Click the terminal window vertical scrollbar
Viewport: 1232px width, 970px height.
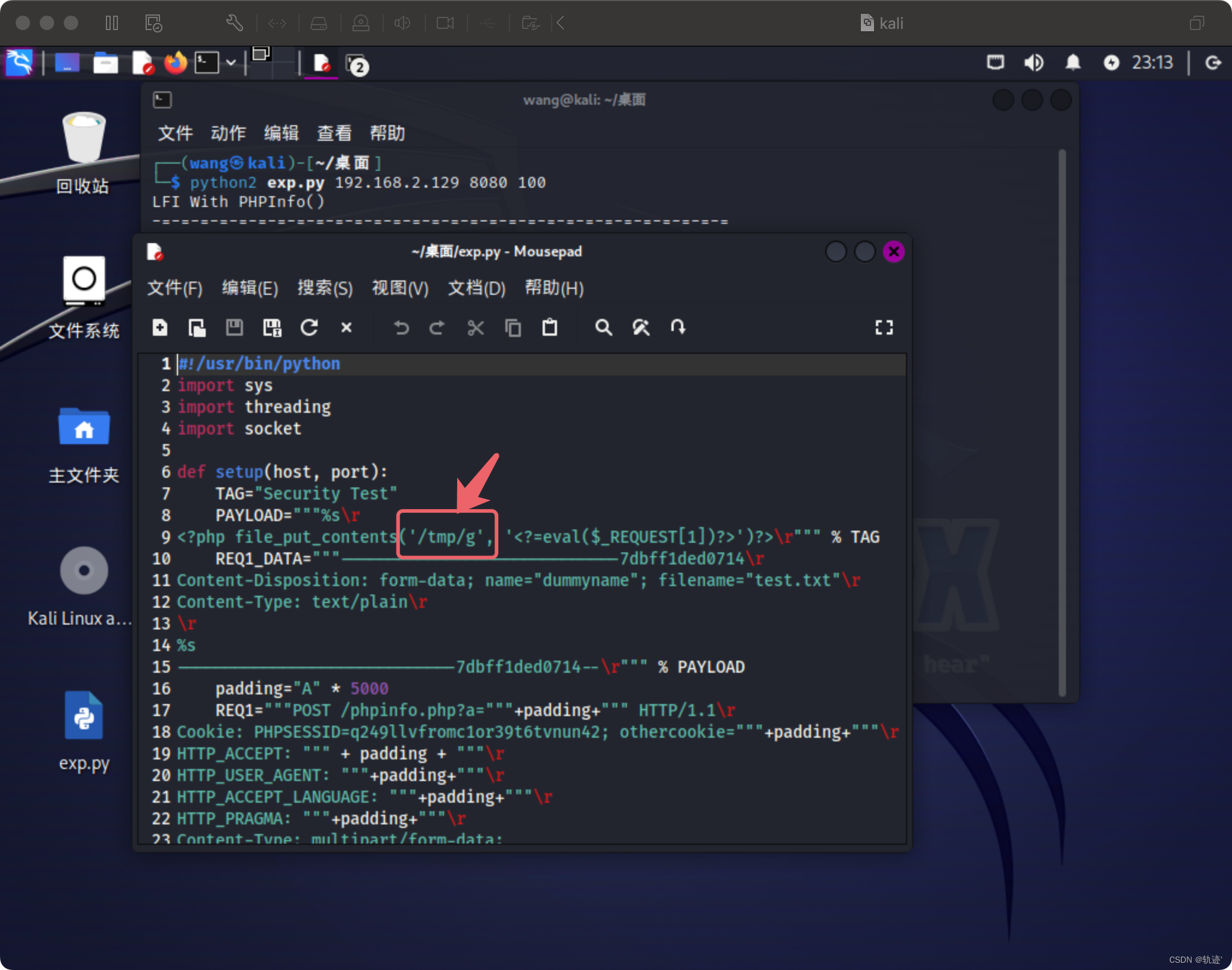pos(1062,421)
